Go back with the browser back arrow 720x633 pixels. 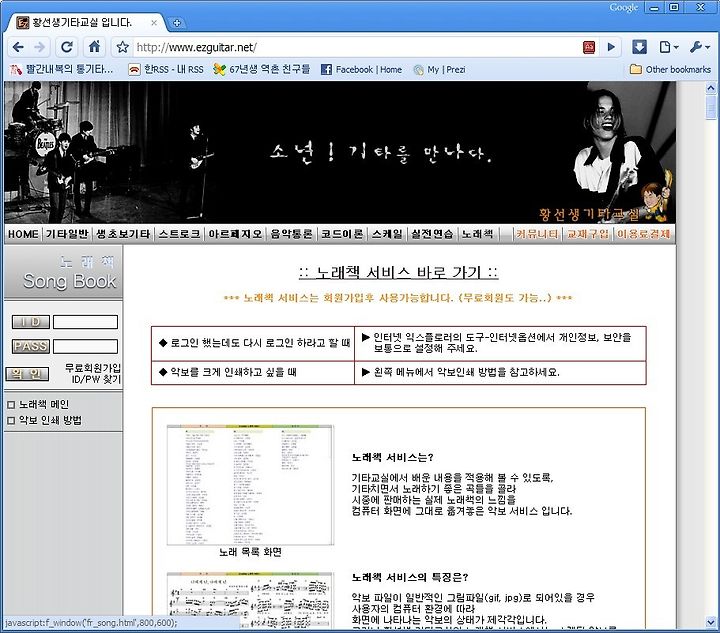18,47
